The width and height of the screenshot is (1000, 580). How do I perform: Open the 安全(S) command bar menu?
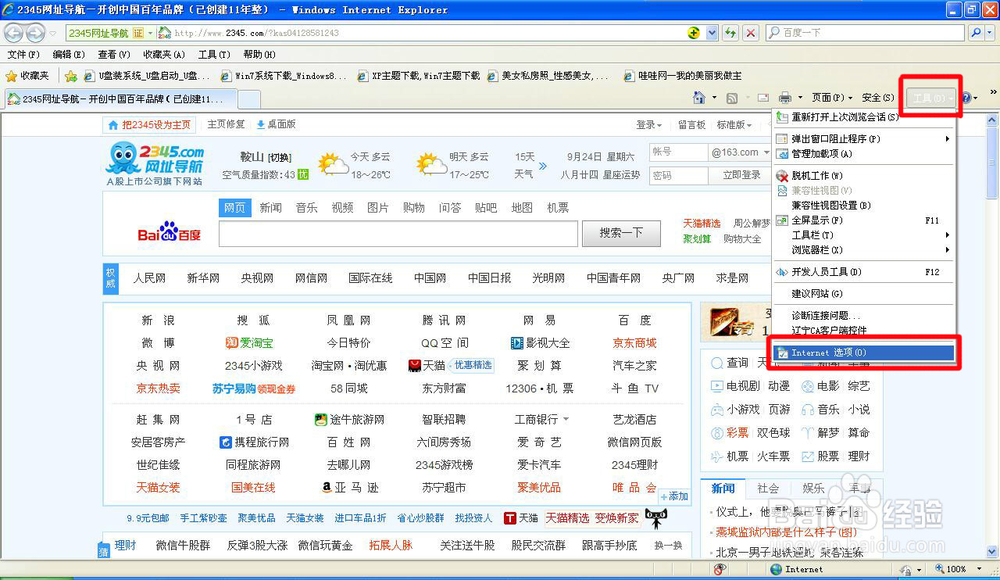[x=878, y=98]
